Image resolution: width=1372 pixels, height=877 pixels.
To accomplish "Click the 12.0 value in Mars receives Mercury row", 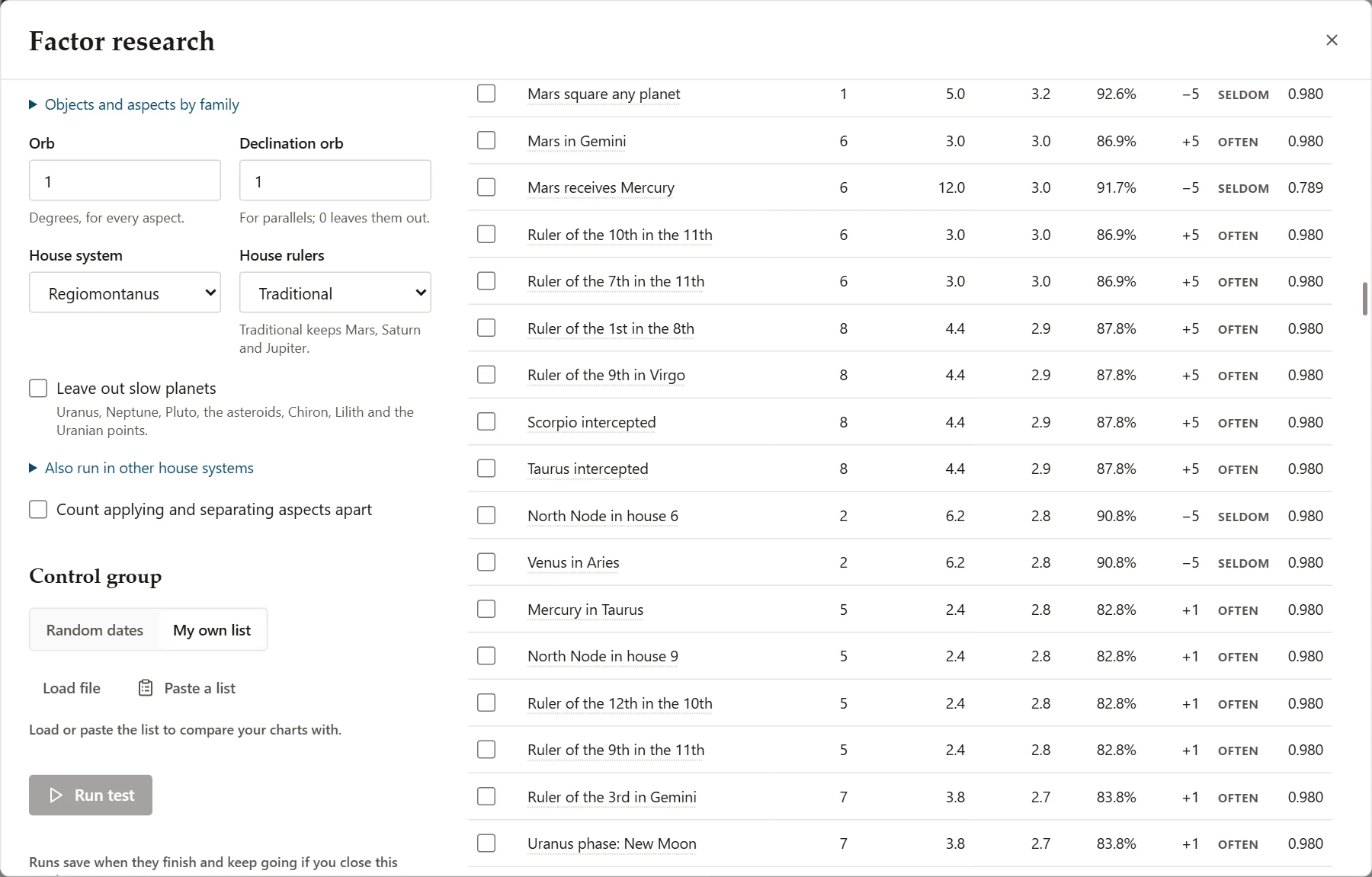I will pos(951,187).
